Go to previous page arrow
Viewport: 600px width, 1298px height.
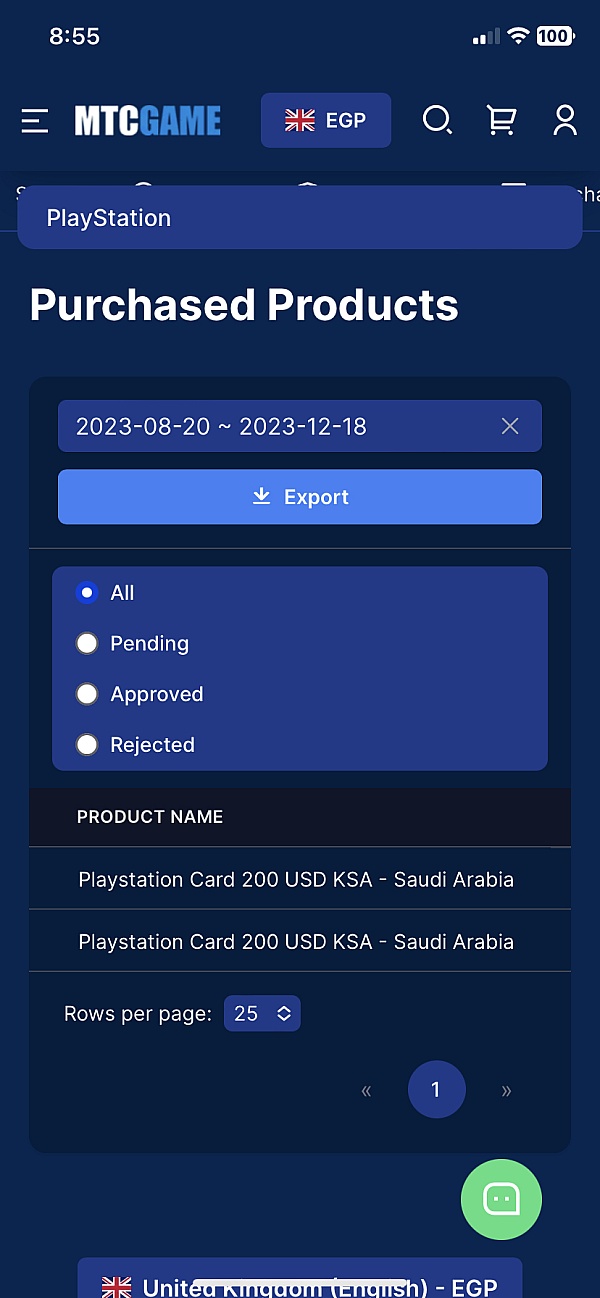coord(366,1090)
